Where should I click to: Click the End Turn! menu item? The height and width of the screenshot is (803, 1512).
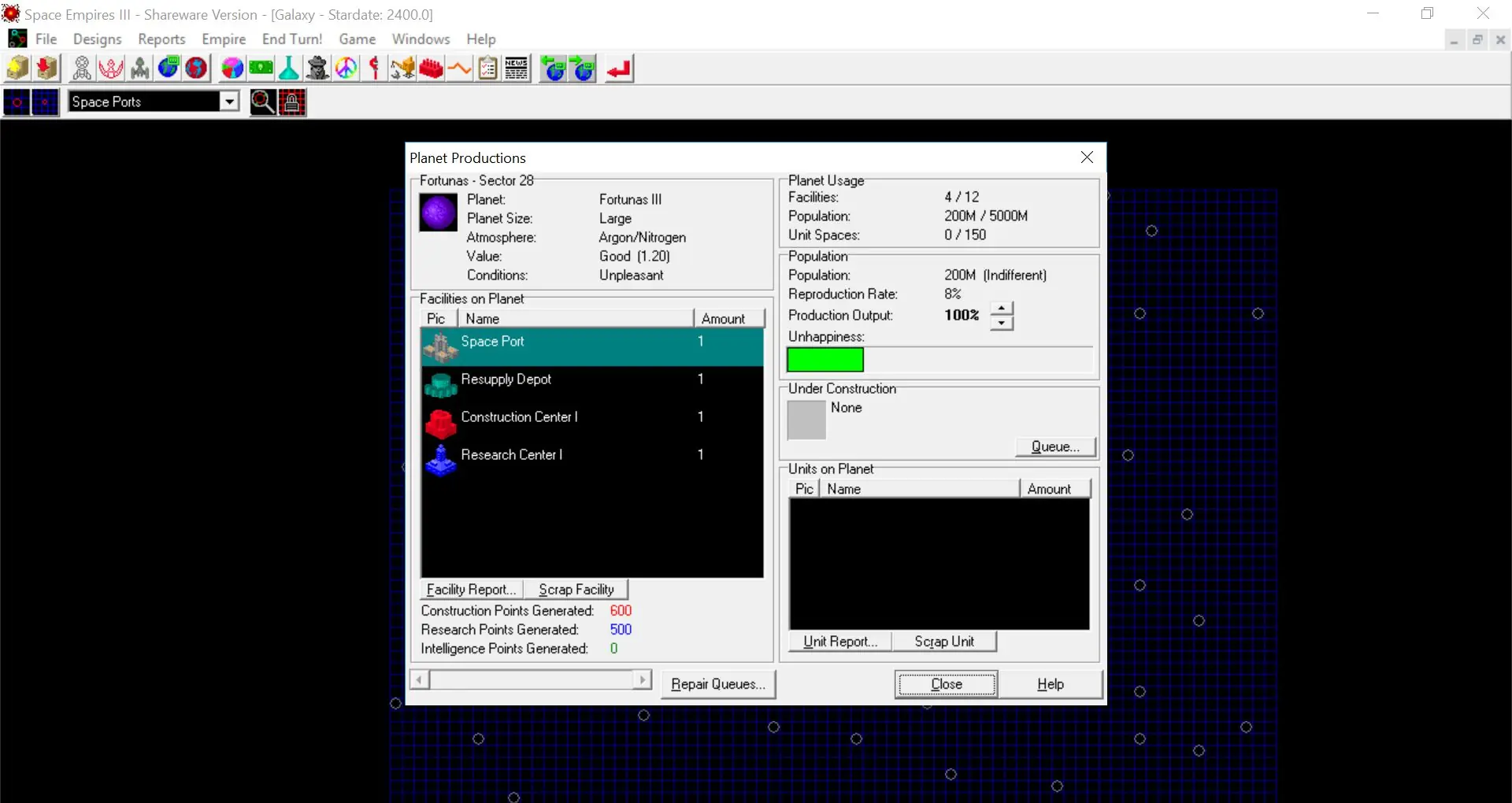click(x=292, y=39)
